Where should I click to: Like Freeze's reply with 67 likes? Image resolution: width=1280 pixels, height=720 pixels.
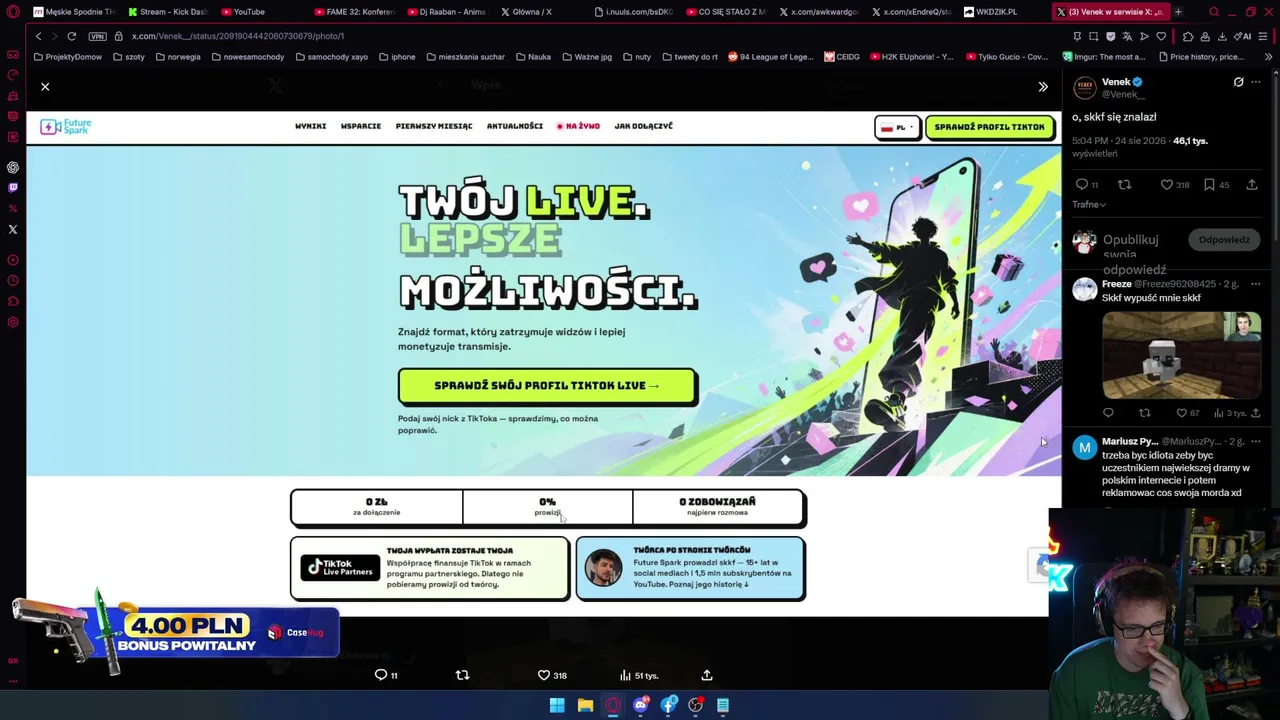coord(1181,413)
